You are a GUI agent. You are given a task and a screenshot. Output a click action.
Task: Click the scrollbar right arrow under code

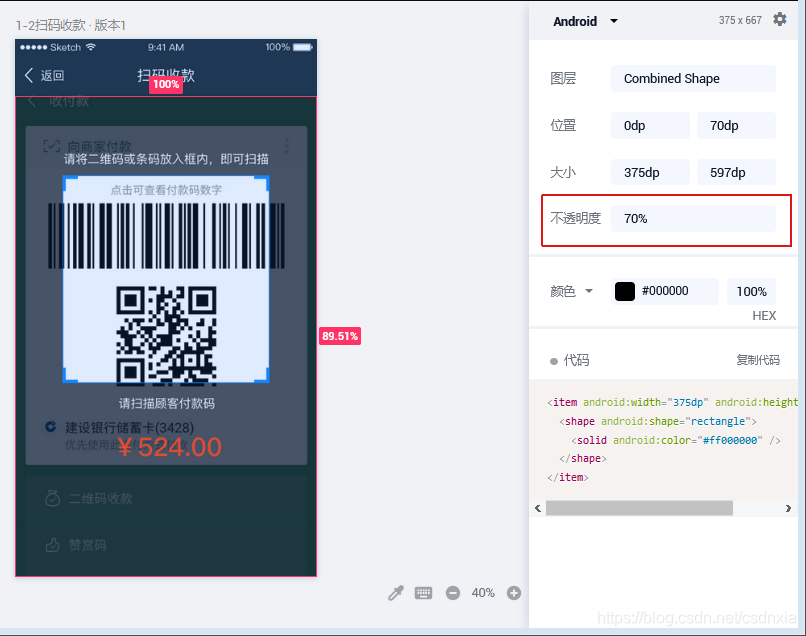pyautogui.click(x=788, y=508)
